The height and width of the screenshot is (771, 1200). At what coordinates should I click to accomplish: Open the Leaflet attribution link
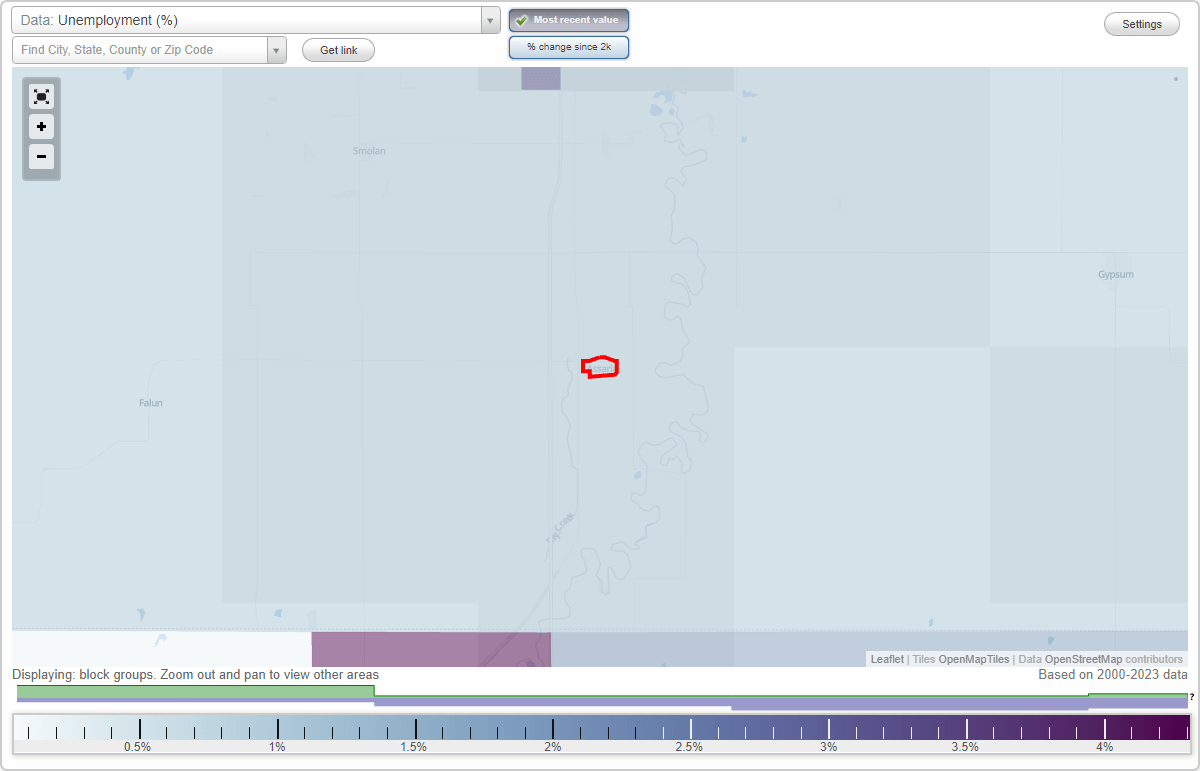[x=887, y=659]
